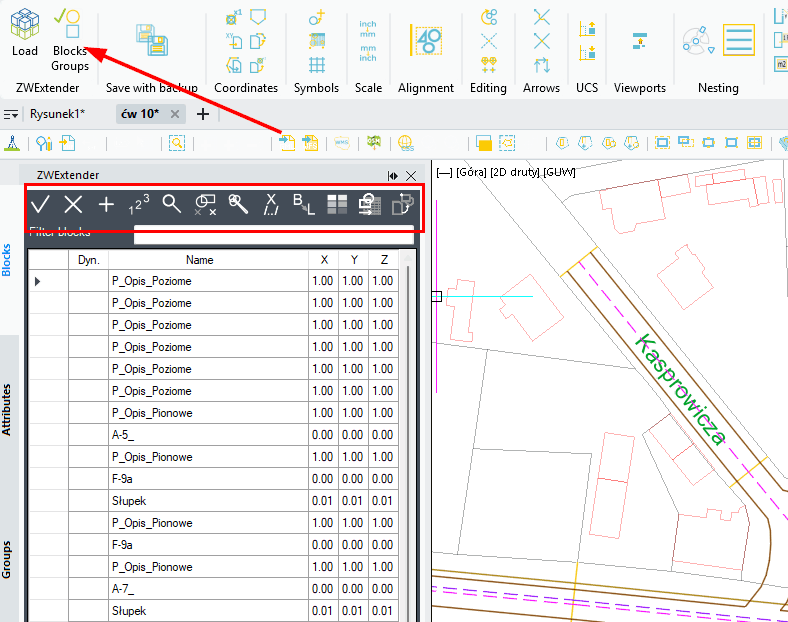Click the [—] viewport controls label
The width and height of the screenshot is (788, 622).
tap(444, 172)
